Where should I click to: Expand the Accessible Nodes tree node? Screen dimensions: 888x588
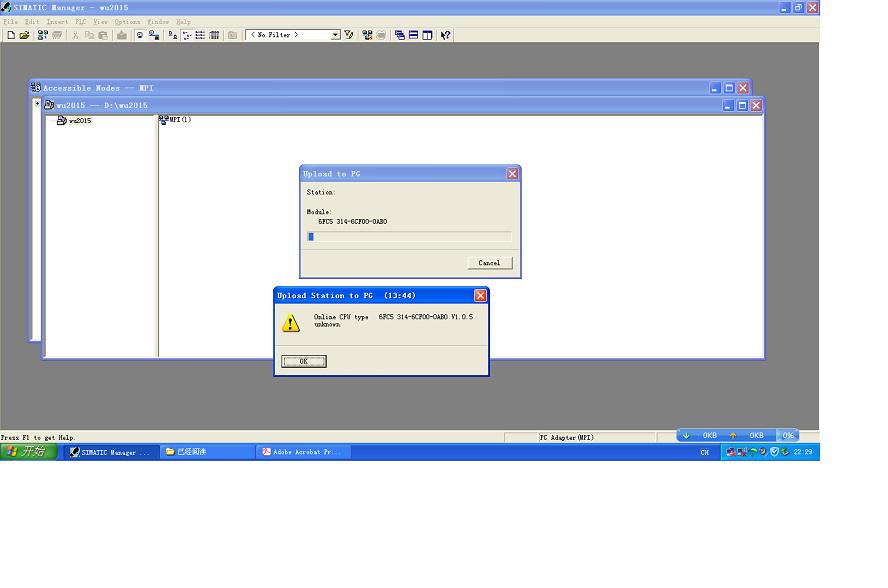tap(37, 103)
